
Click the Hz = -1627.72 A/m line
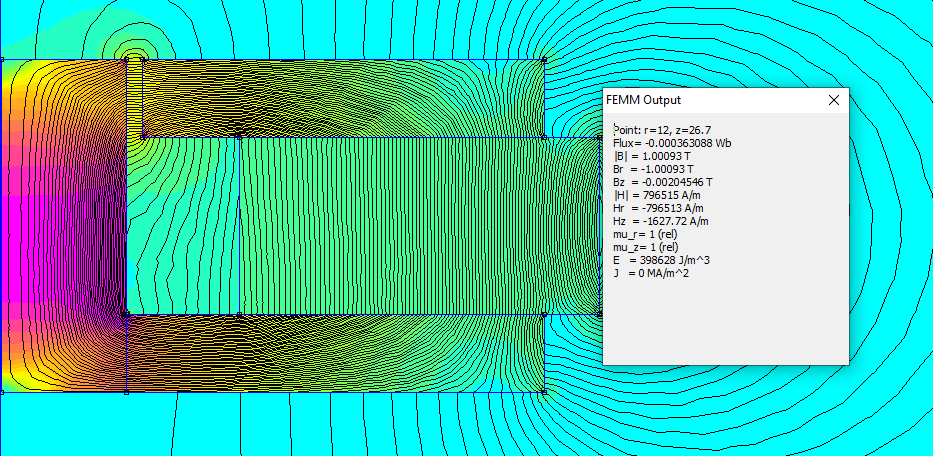tap(660, 221)
